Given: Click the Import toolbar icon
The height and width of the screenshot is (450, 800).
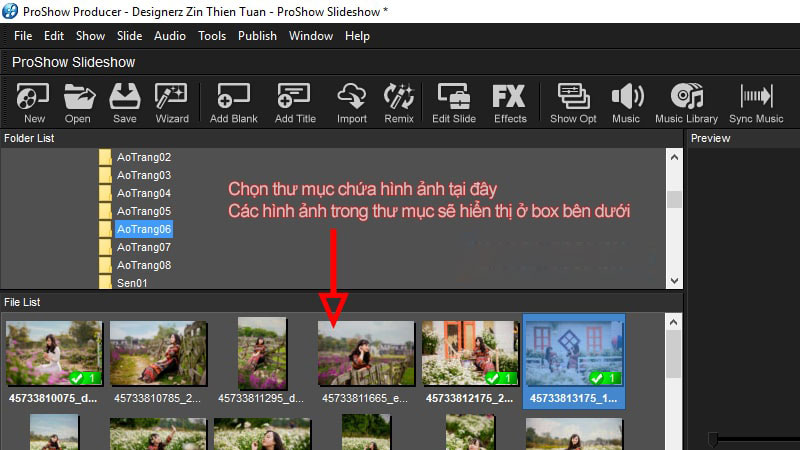Looking at the screenshot, I should tap(352, 103).
